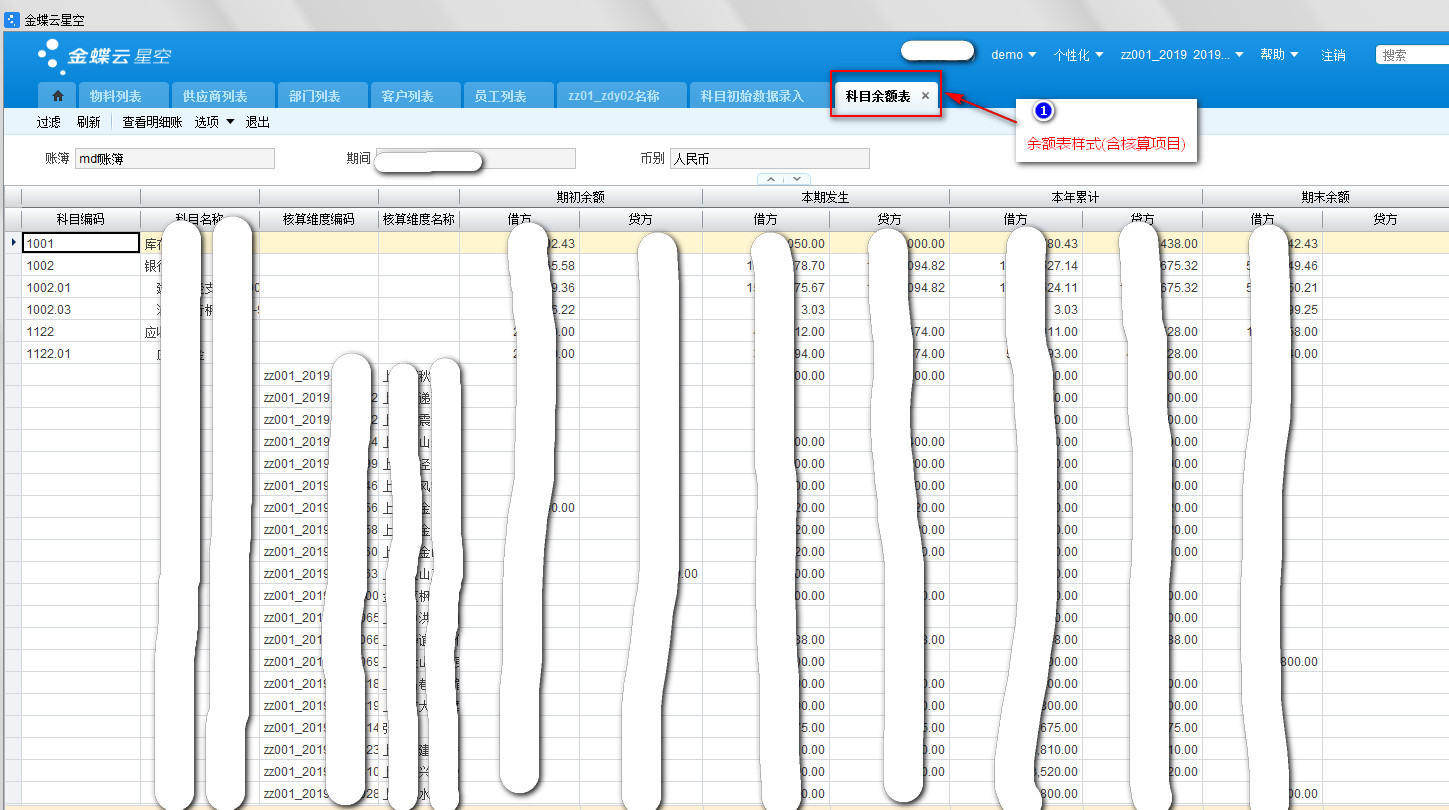Click 刷新 to refresh the table
The width and height of the screenshot is (1449, 810).
pos(88,122)
